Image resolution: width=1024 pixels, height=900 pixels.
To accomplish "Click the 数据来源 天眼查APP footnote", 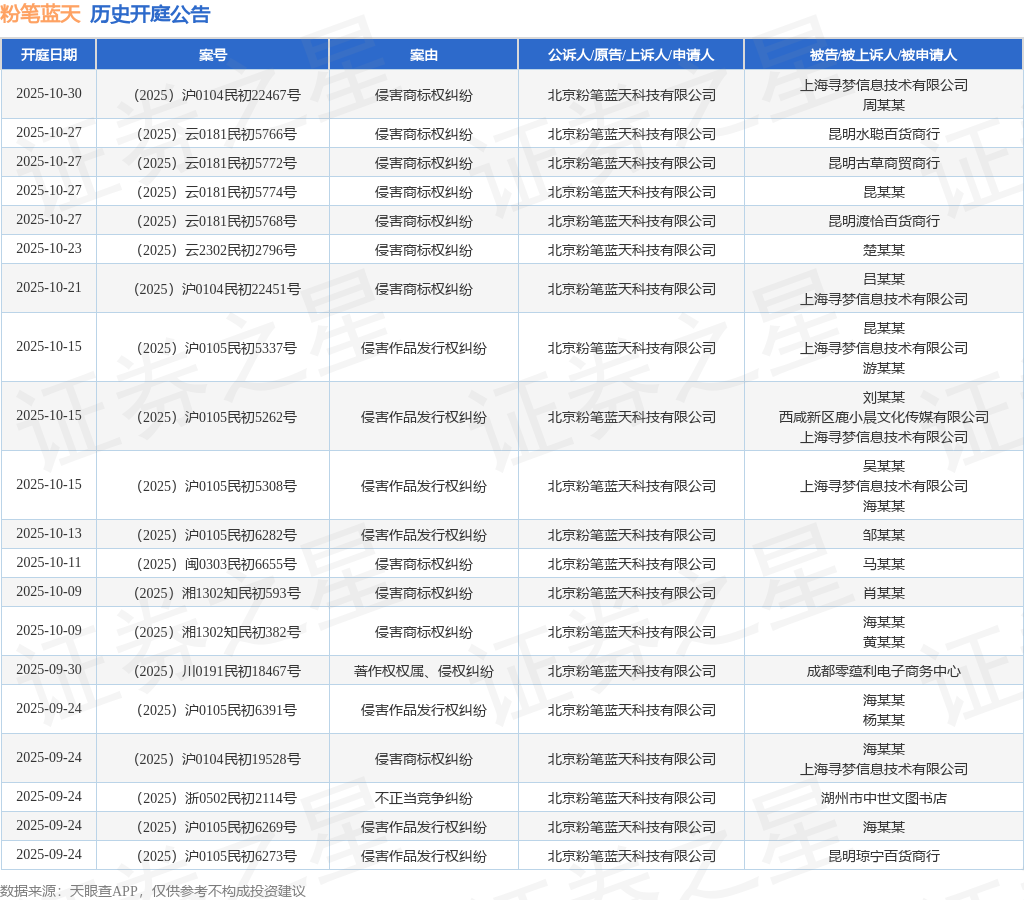I will 153,891.
